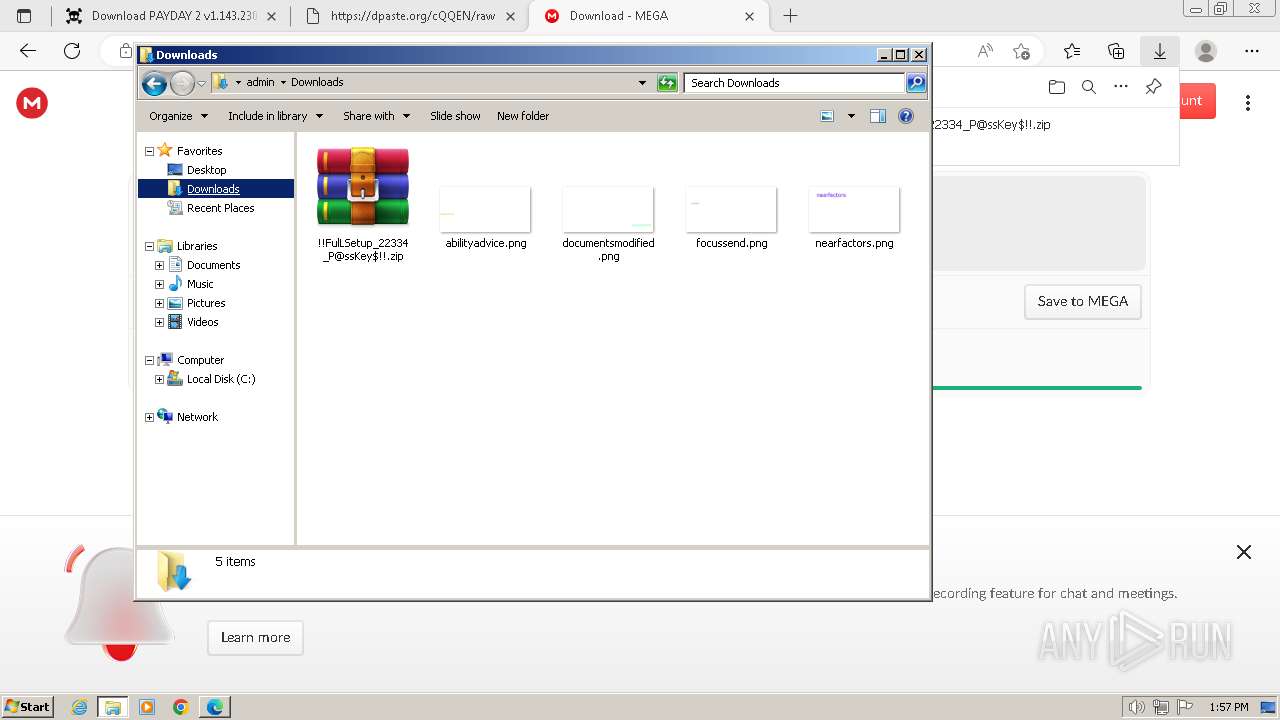Expand the Pictures library node
The height and width of the screenshot is (720, 1280).
pyautogui.click(x=159, y=303)
